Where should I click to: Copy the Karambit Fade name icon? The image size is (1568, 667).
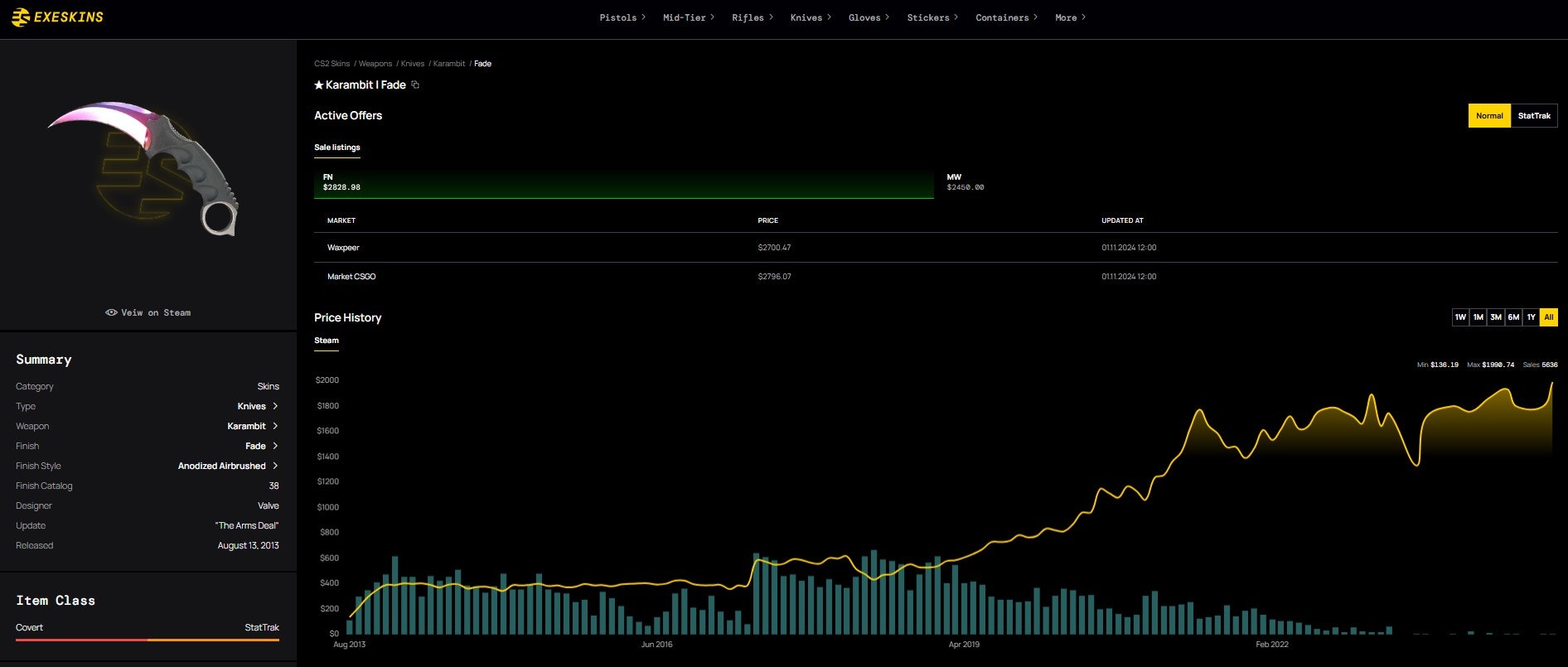pyautogui.click(x=415, y=85)
